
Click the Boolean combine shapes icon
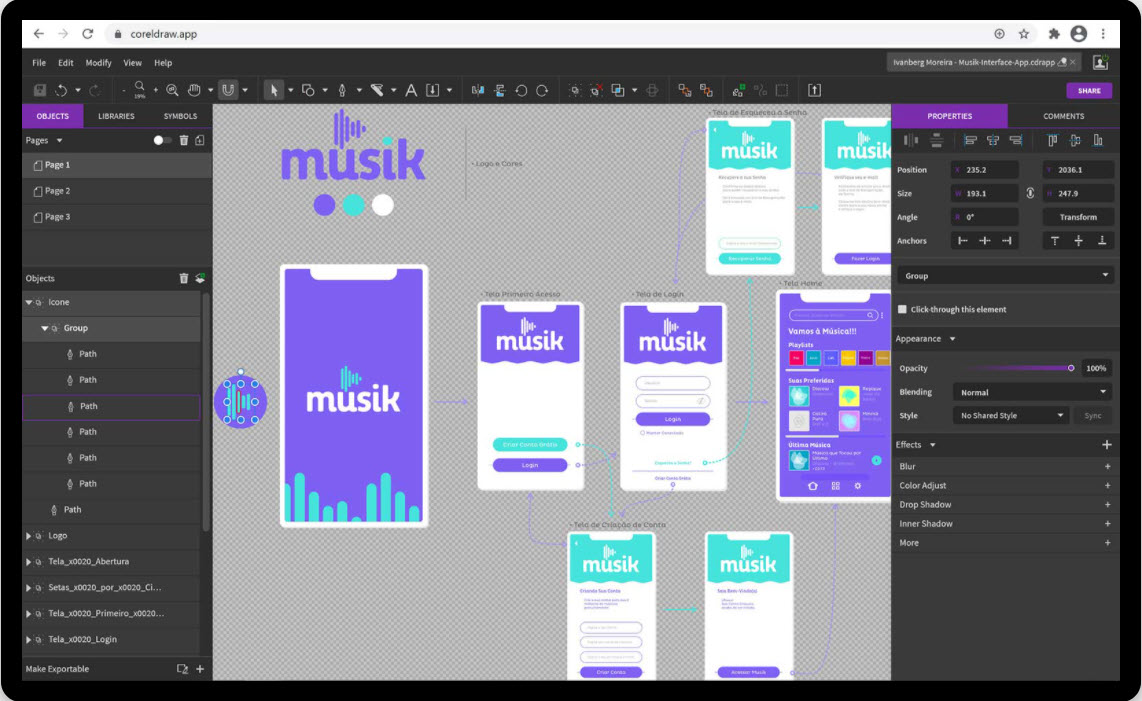pos(618,90)
